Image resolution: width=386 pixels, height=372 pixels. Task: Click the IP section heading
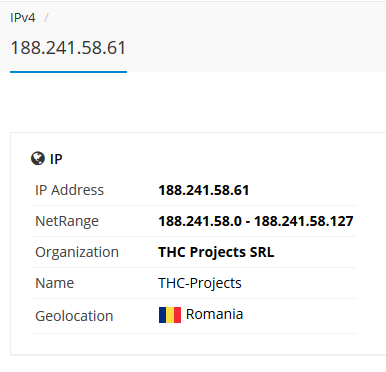coord(56,159)
